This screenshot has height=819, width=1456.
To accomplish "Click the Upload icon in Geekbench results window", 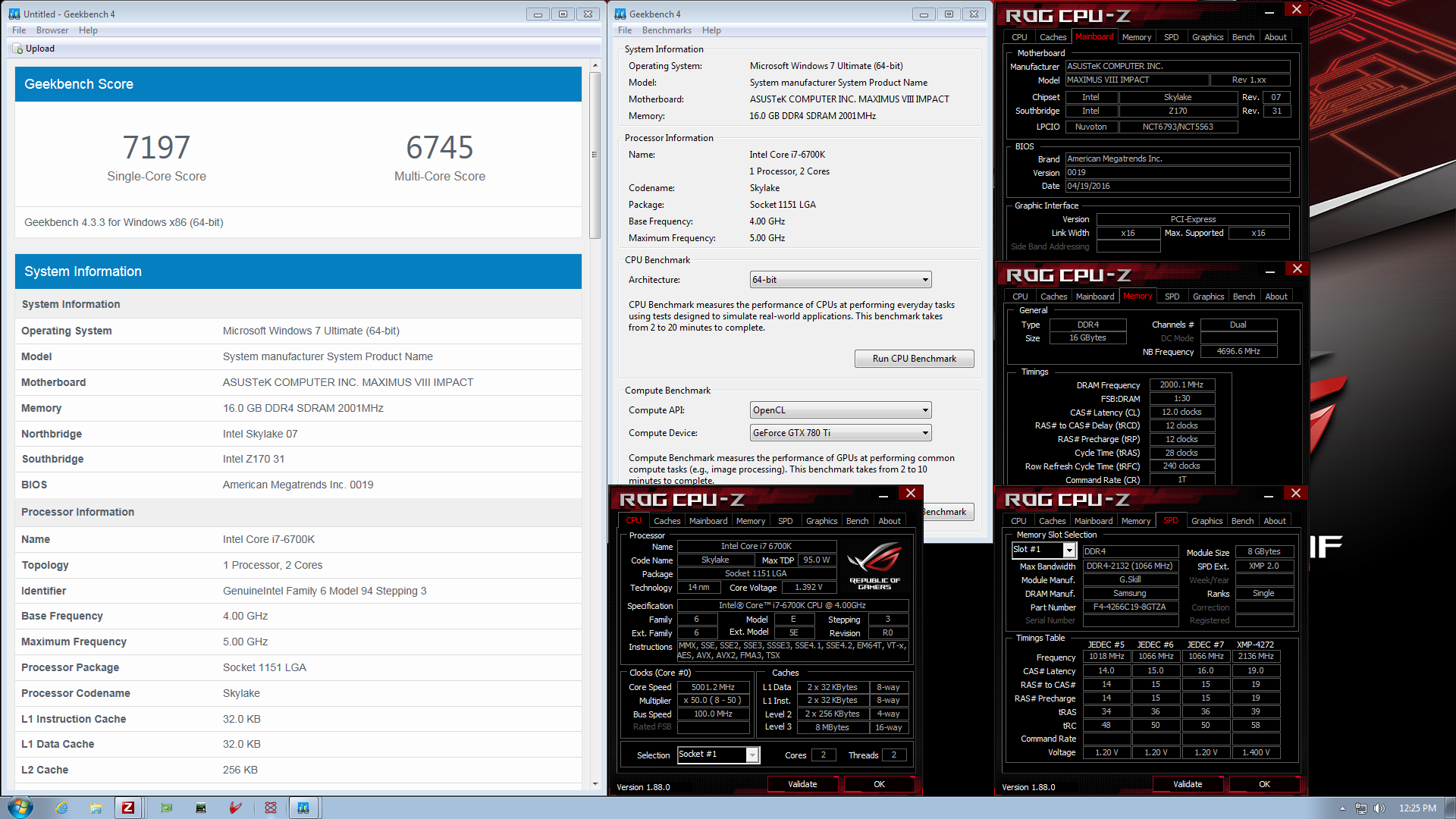I will [x=17, y=49].
